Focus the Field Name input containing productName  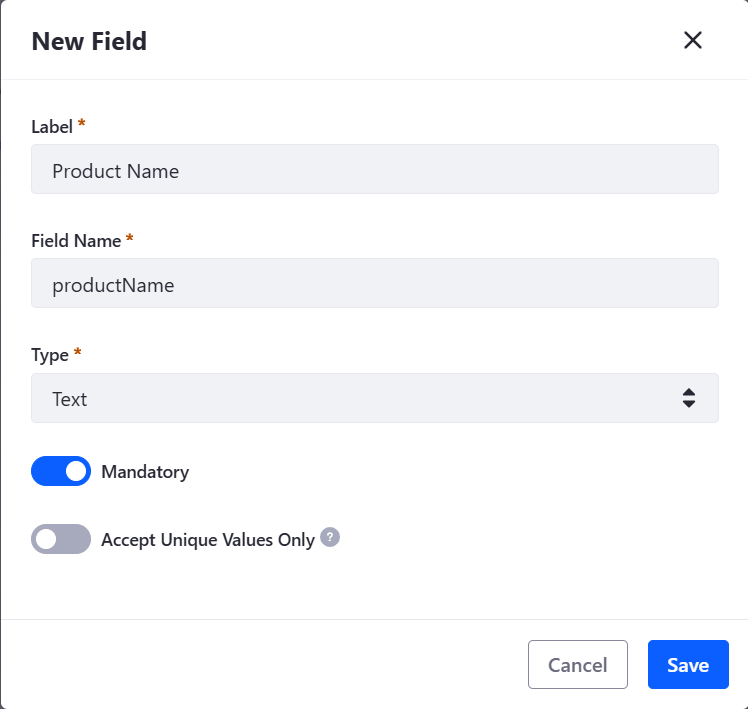[374, 283]
